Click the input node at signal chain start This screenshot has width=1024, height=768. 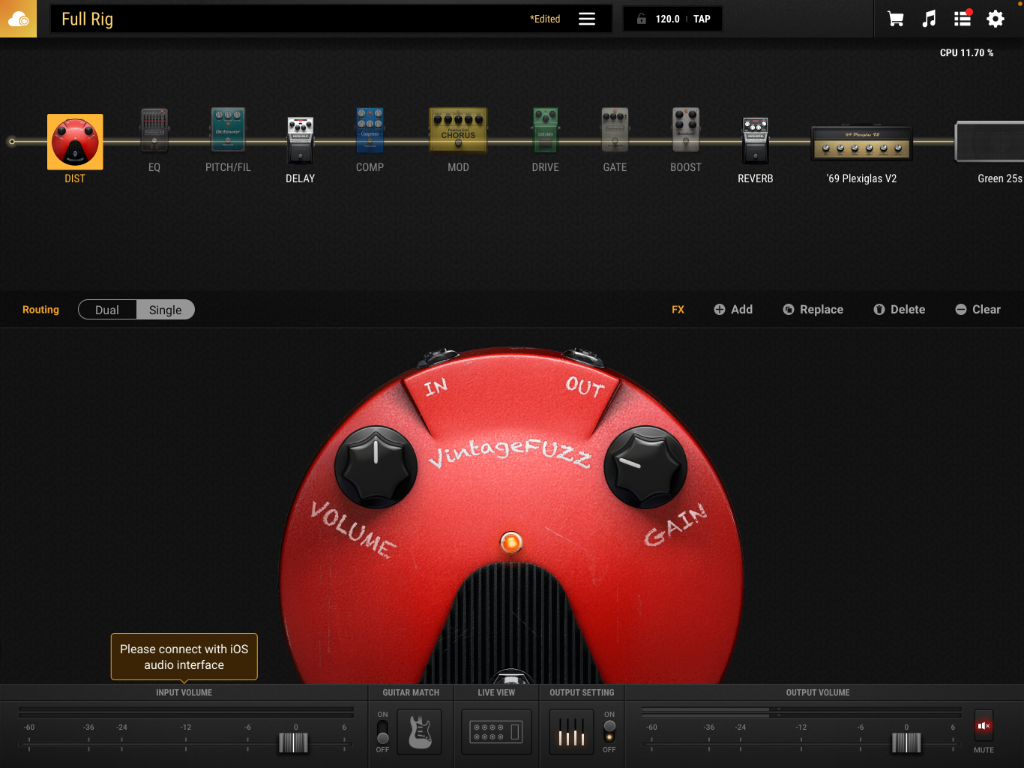[x=11, y=141]
